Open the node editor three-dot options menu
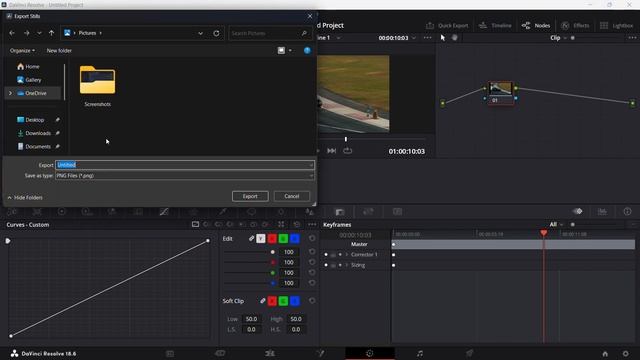Viewport: 640px width, 360px height. (x=632, y=38)
